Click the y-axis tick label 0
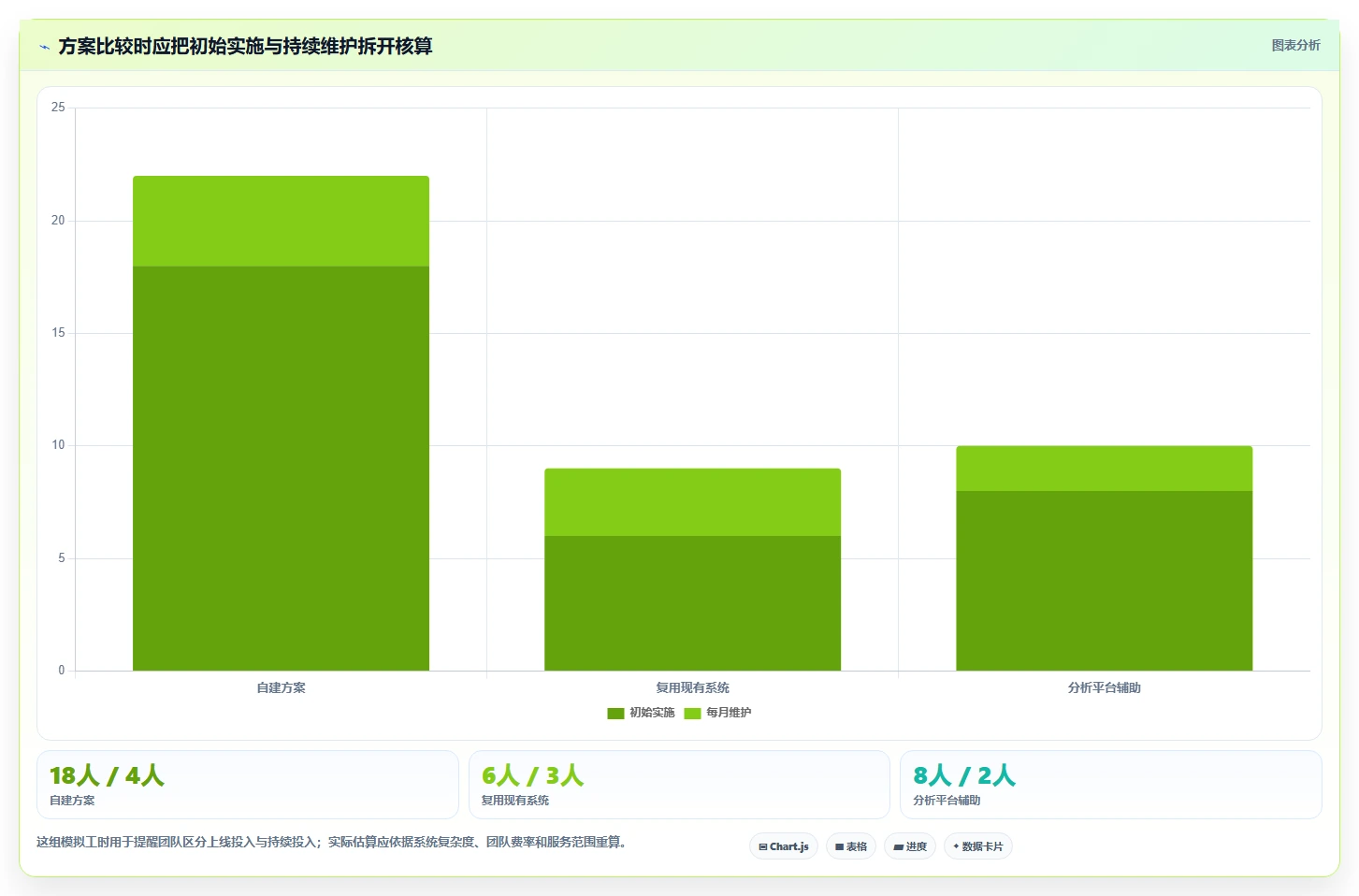Screen dimensions: 1359x896 coord(62,671)
